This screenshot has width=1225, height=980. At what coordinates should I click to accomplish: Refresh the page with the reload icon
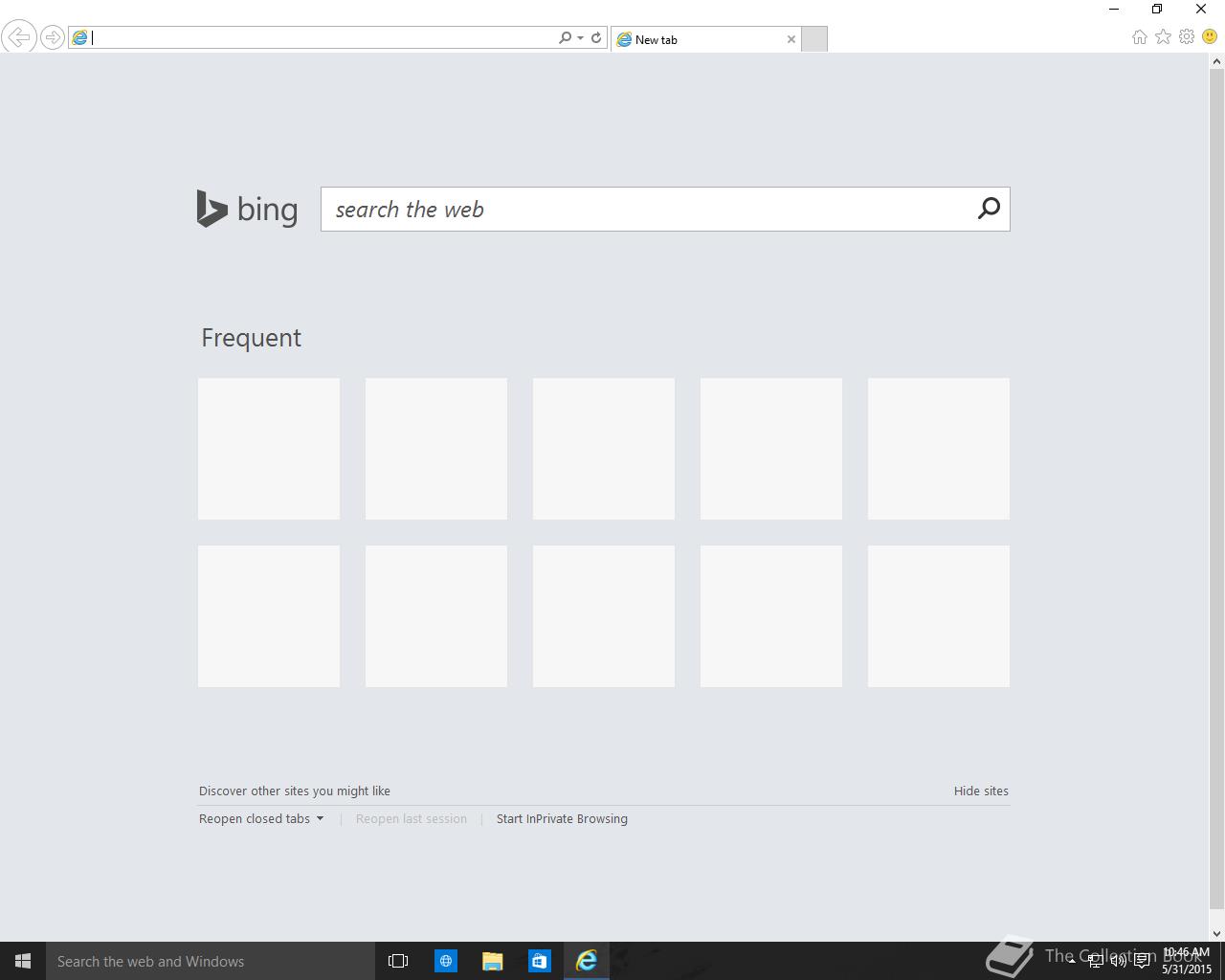click(596, 37)
